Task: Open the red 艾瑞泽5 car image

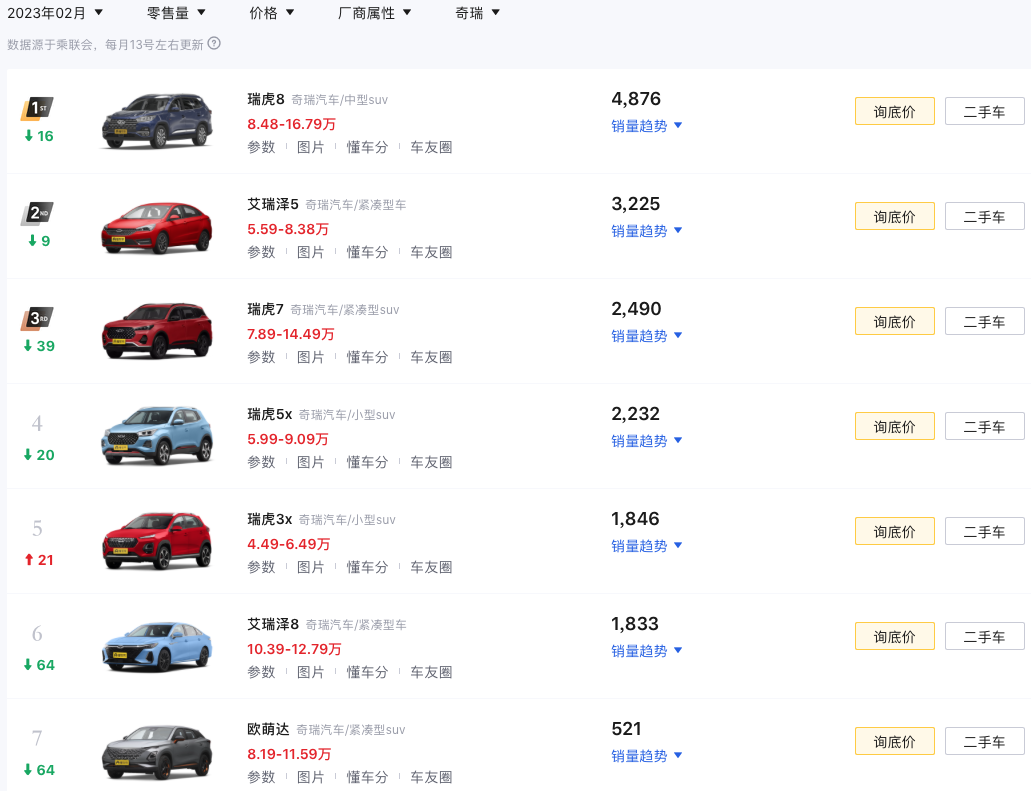Action: (157, 227)
